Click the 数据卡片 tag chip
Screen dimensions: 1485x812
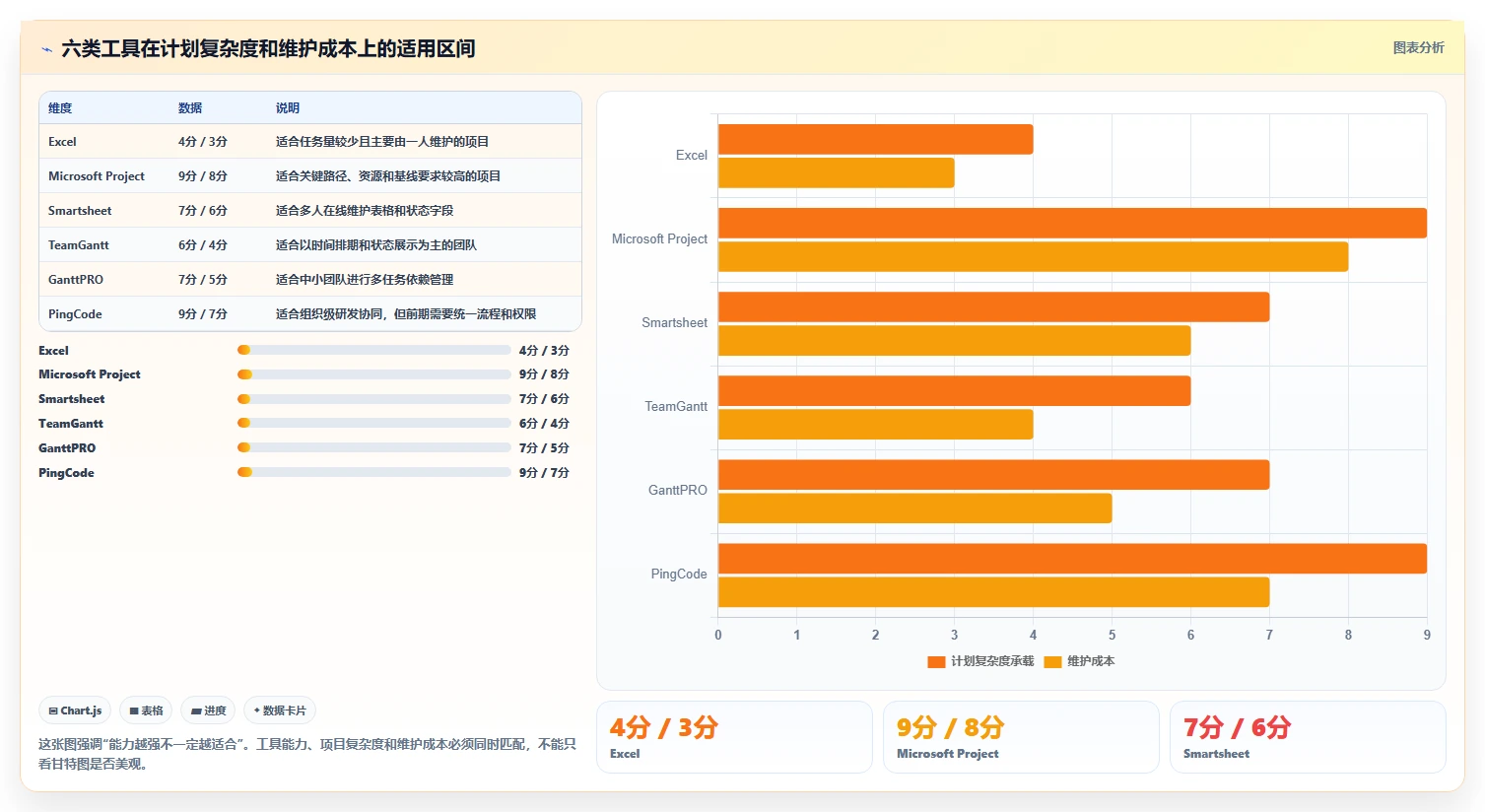tap(280, 710)
